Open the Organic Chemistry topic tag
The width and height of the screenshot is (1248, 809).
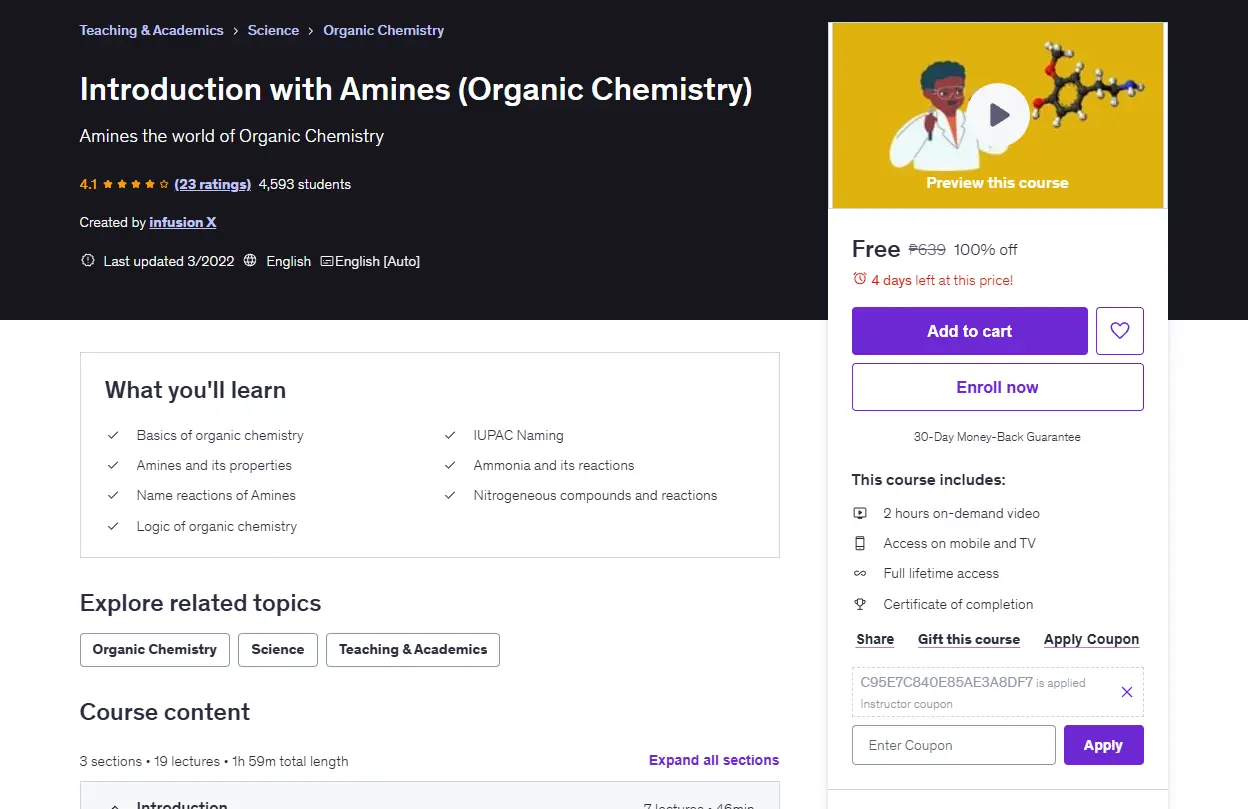click(155, 649)
